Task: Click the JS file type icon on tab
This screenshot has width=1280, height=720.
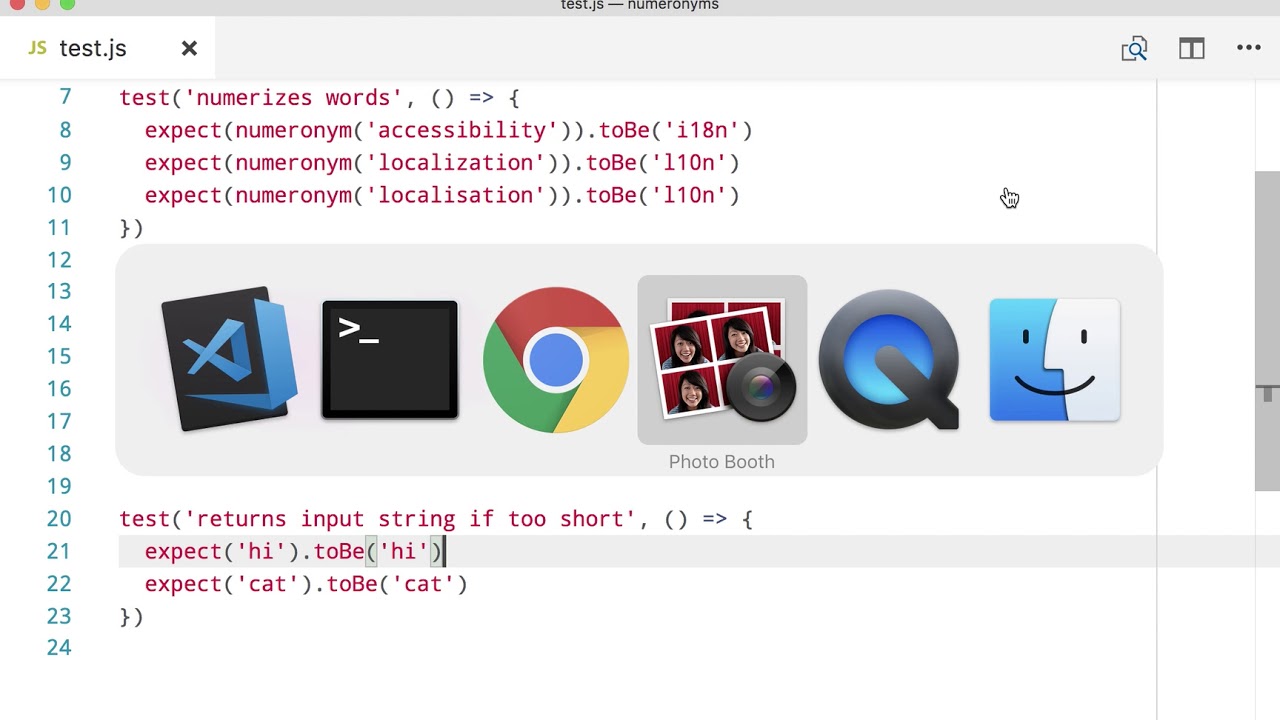Action: (x=37, y=48)
